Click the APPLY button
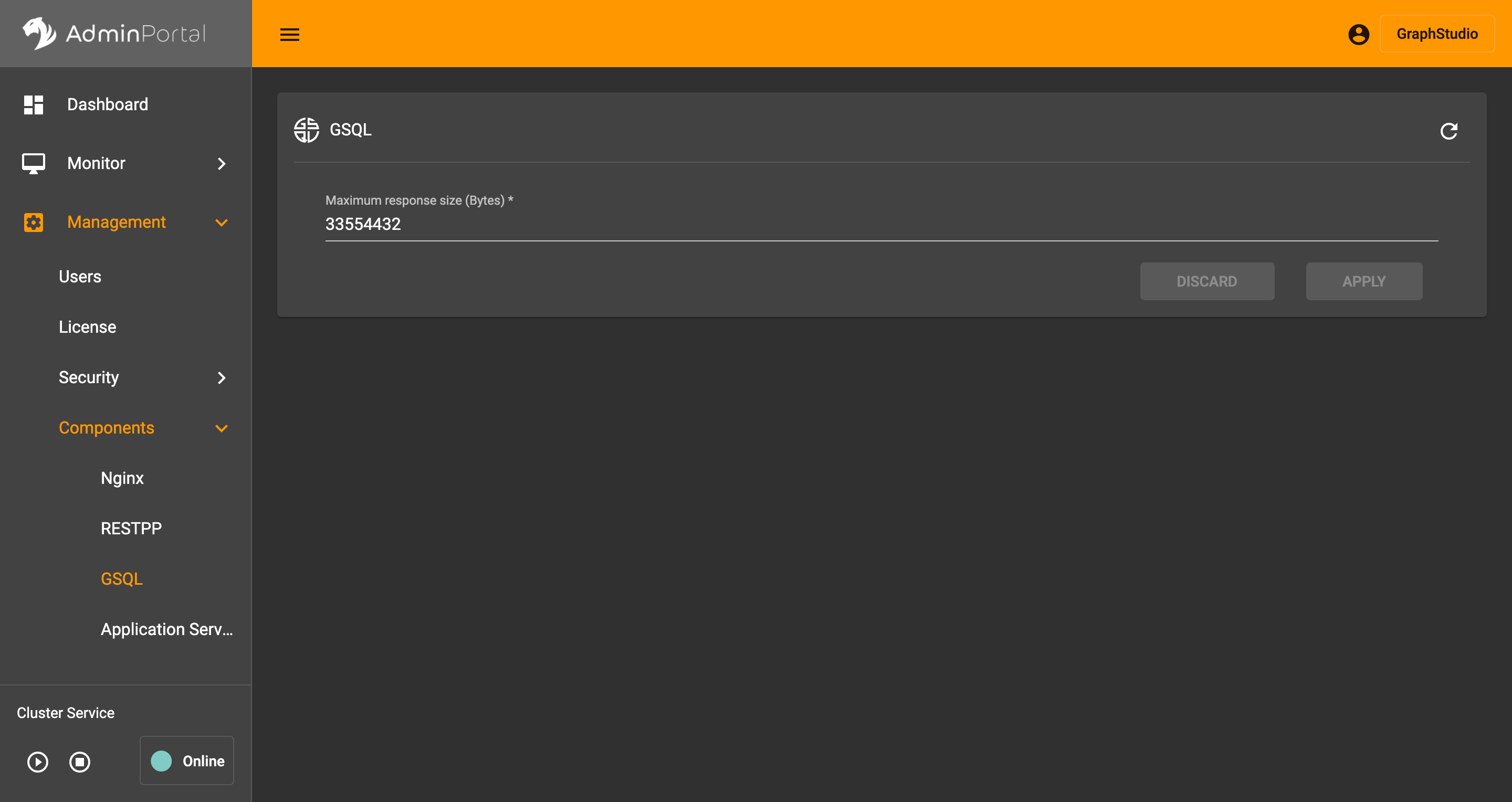The image size is (1512, 802). (x=1364, y=281)
